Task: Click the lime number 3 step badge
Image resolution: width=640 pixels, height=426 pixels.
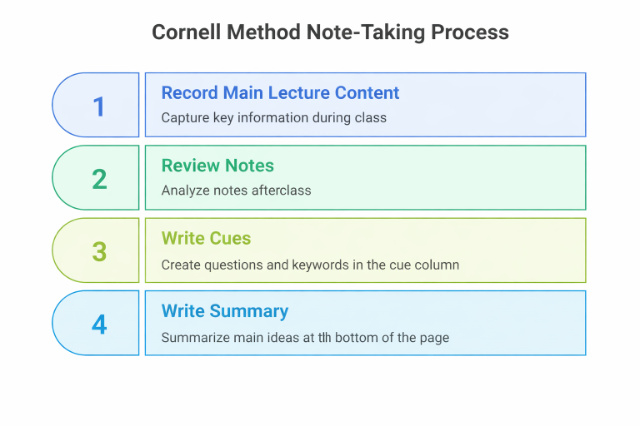Action: coord(98,251)
